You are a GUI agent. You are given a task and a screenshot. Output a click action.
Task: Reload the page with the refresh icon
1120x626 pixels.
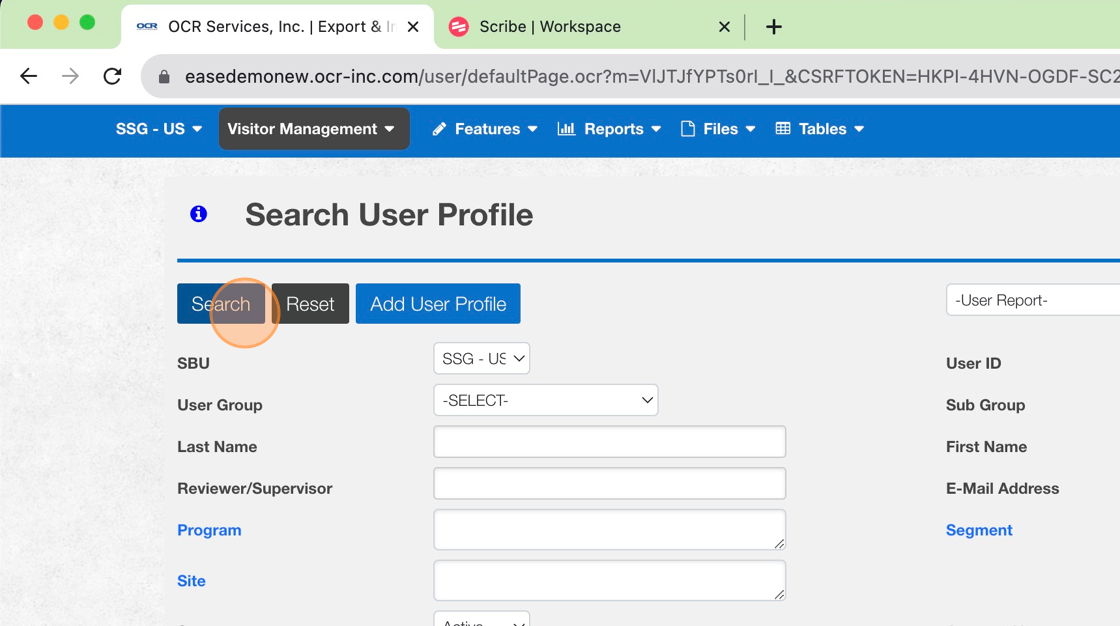coord(112,76)
